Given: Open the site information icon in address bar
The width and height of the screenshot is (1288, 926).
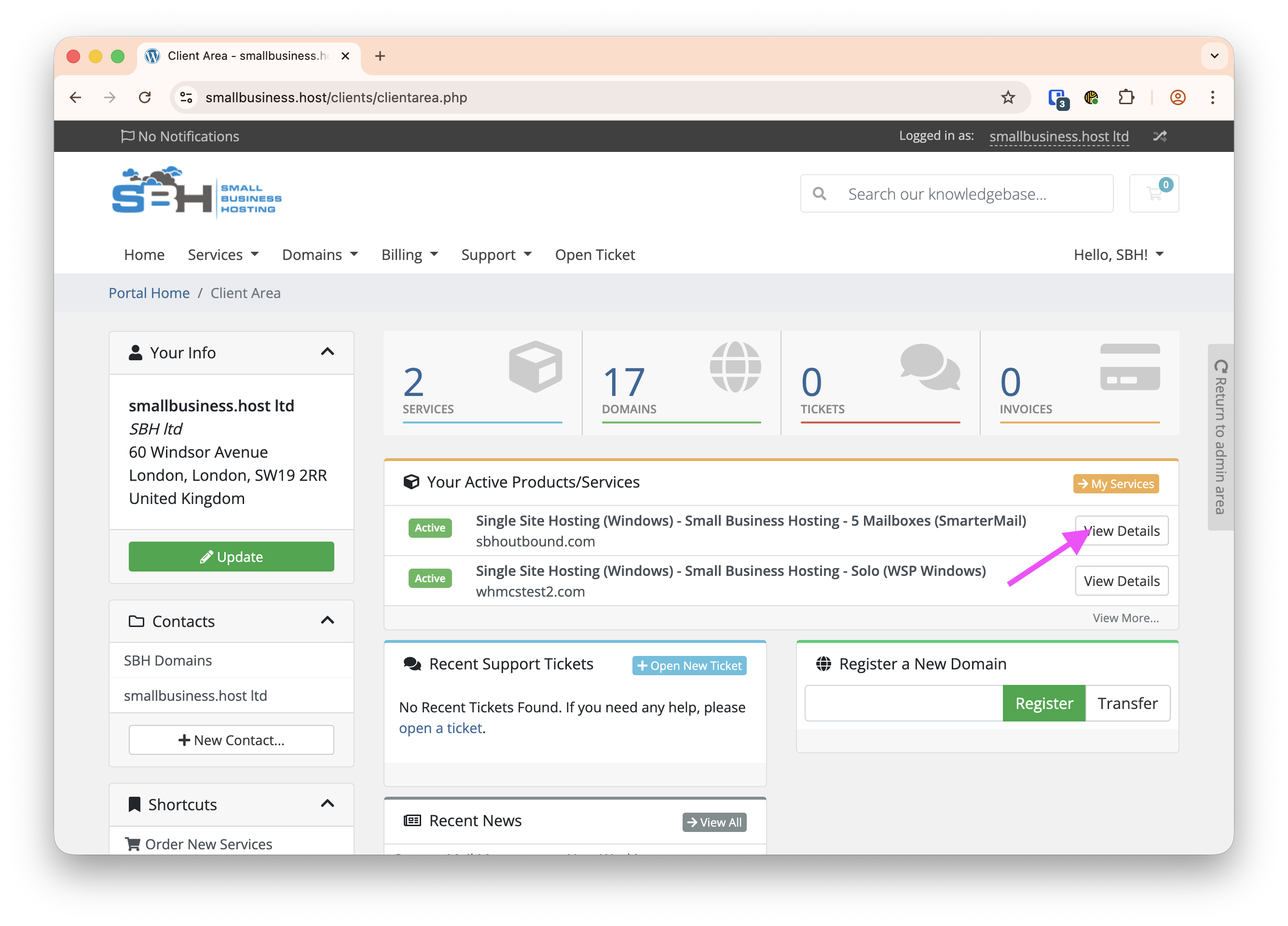Looking at the screenshot, I should click(x=186, y=97).
